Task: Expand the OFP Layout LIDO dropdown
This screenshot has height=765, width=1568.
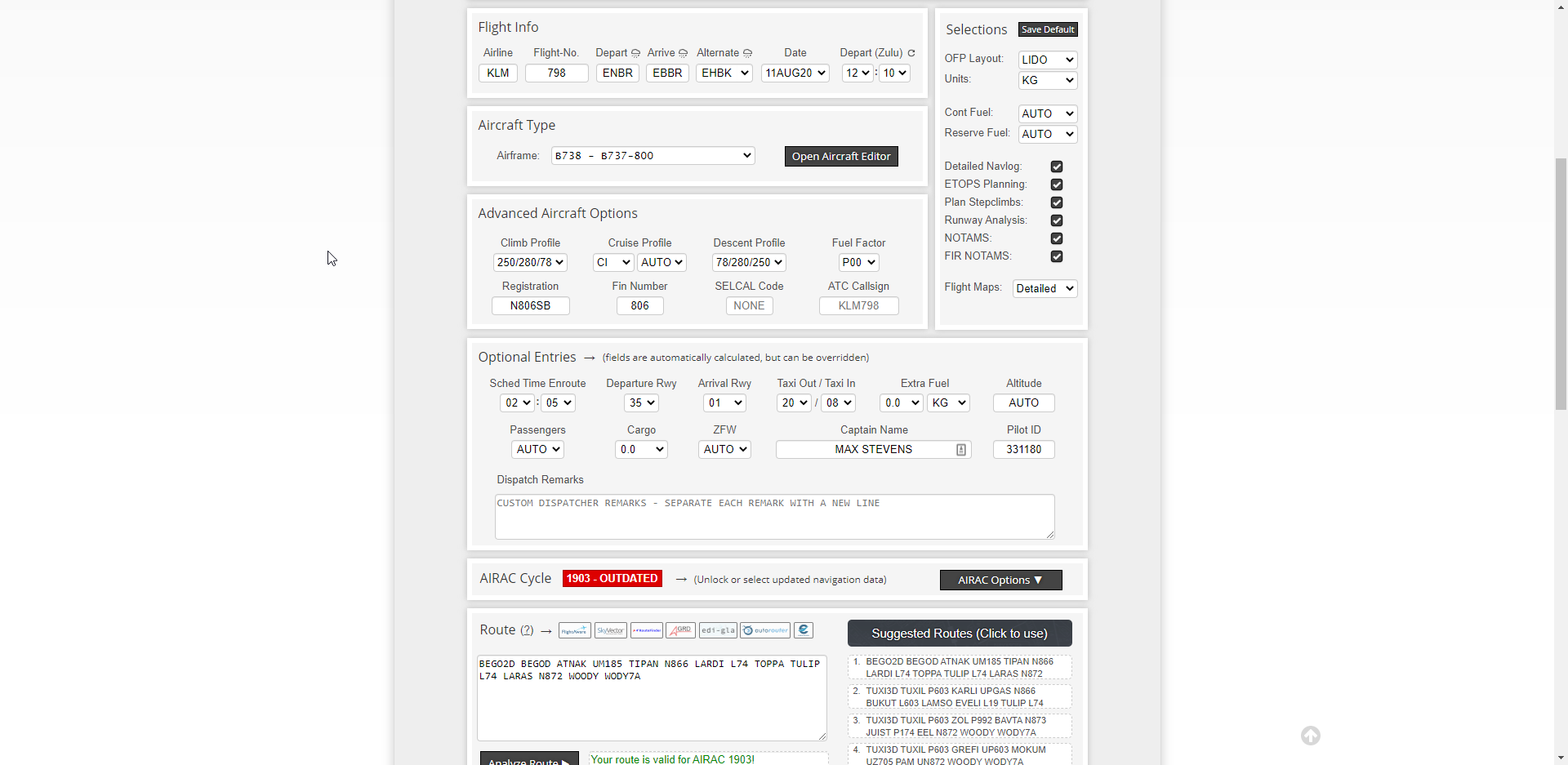Action: pos(1047,60)
